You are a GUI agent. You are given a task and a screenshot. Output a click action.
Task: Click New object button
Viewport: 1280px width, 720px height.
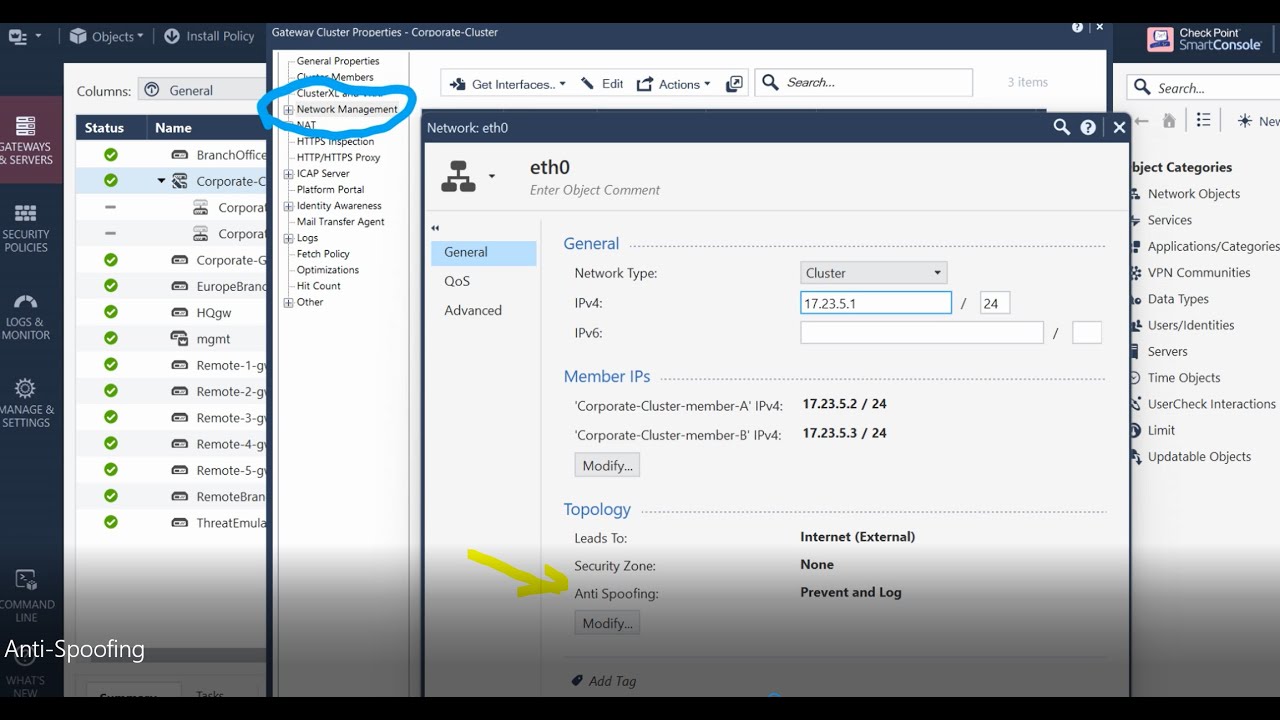pyautogui.click(x=1258, y=120)
